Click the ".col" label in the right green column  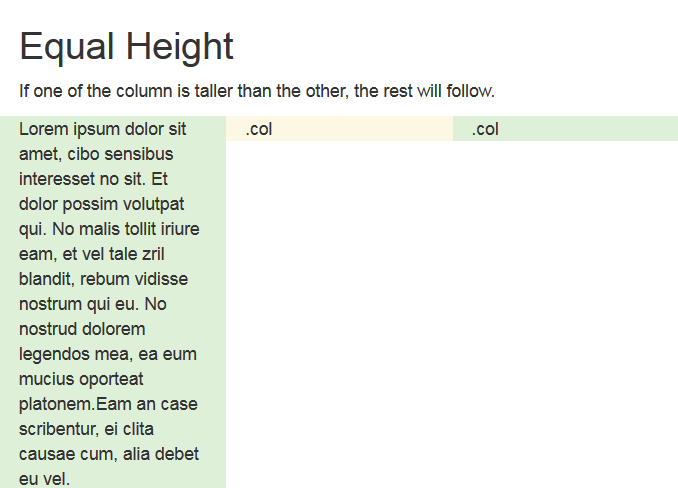(485, 129)
